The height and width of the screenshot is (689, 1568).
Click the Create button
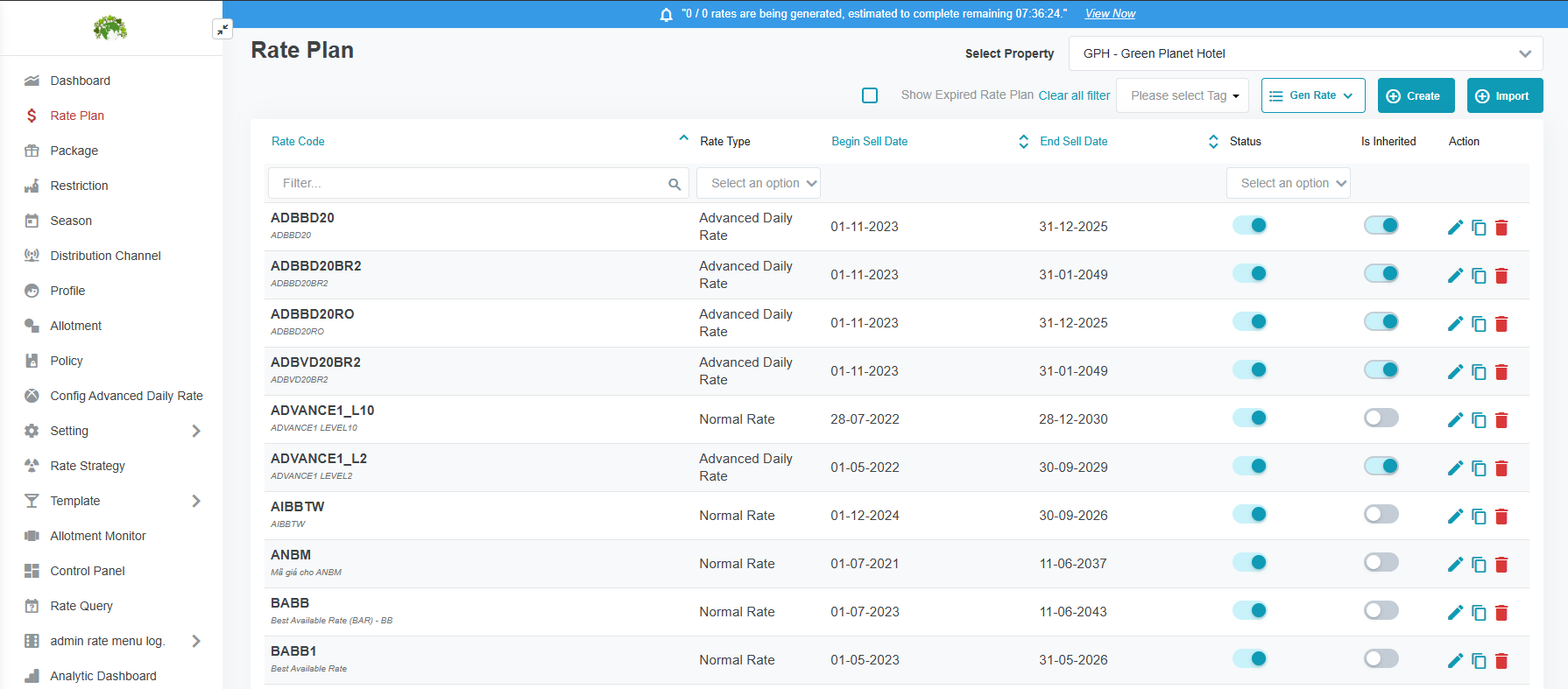pos(1416,95)
